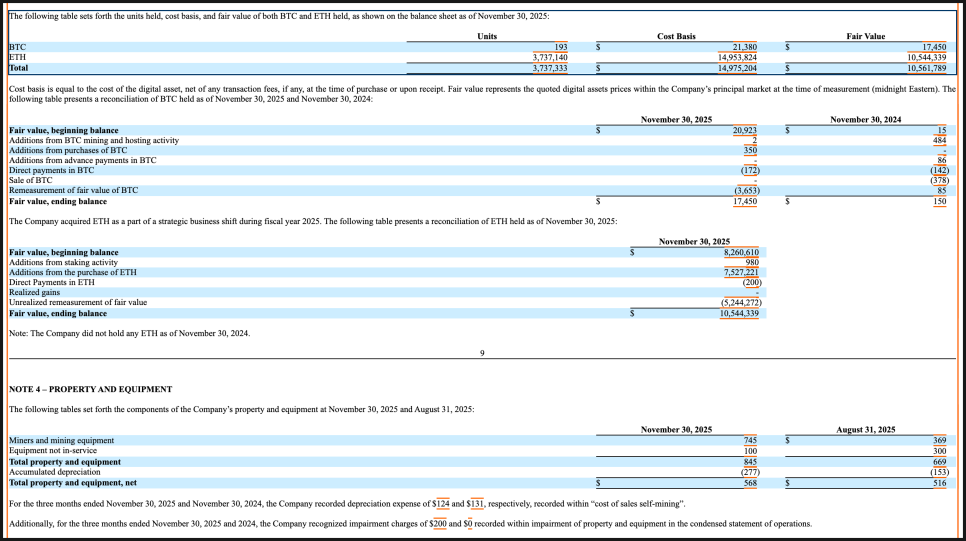The width and height of the screenshot is (966, 541).
Task: Click the BTC purchases value 350
Action: tap(750, 150)
